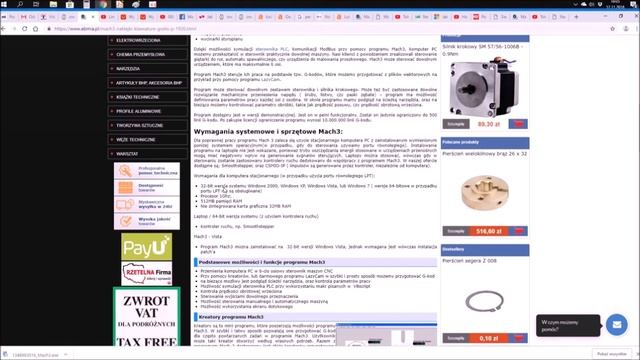Image resolution: width=640 pixels, height=360 pixels.
Task: Expand the downloaded file options arrow
Action: (x=66, y=355)
